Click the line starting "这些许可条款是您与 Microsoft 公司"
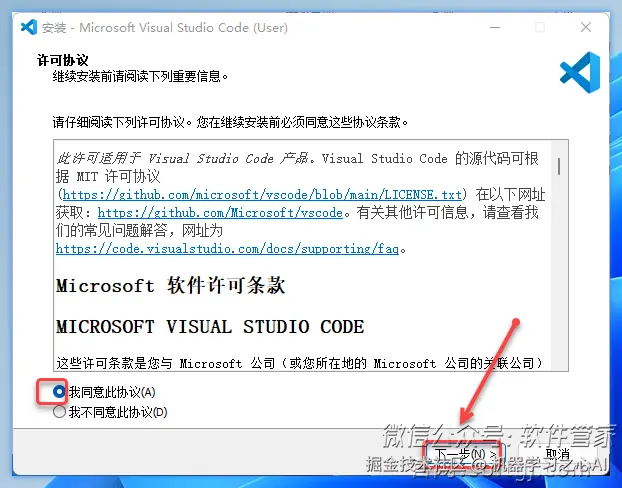 tap(299, 363)
